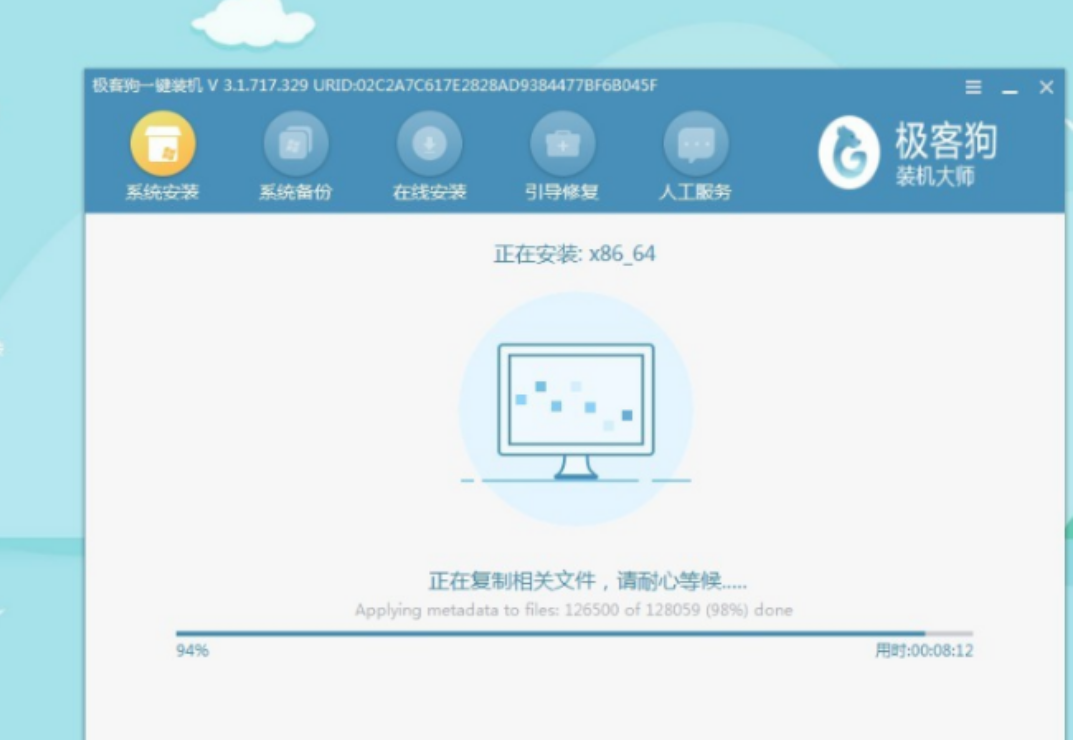Switch to the 系统安装 tab label
Screen dimensions: 1075x740
162,192
